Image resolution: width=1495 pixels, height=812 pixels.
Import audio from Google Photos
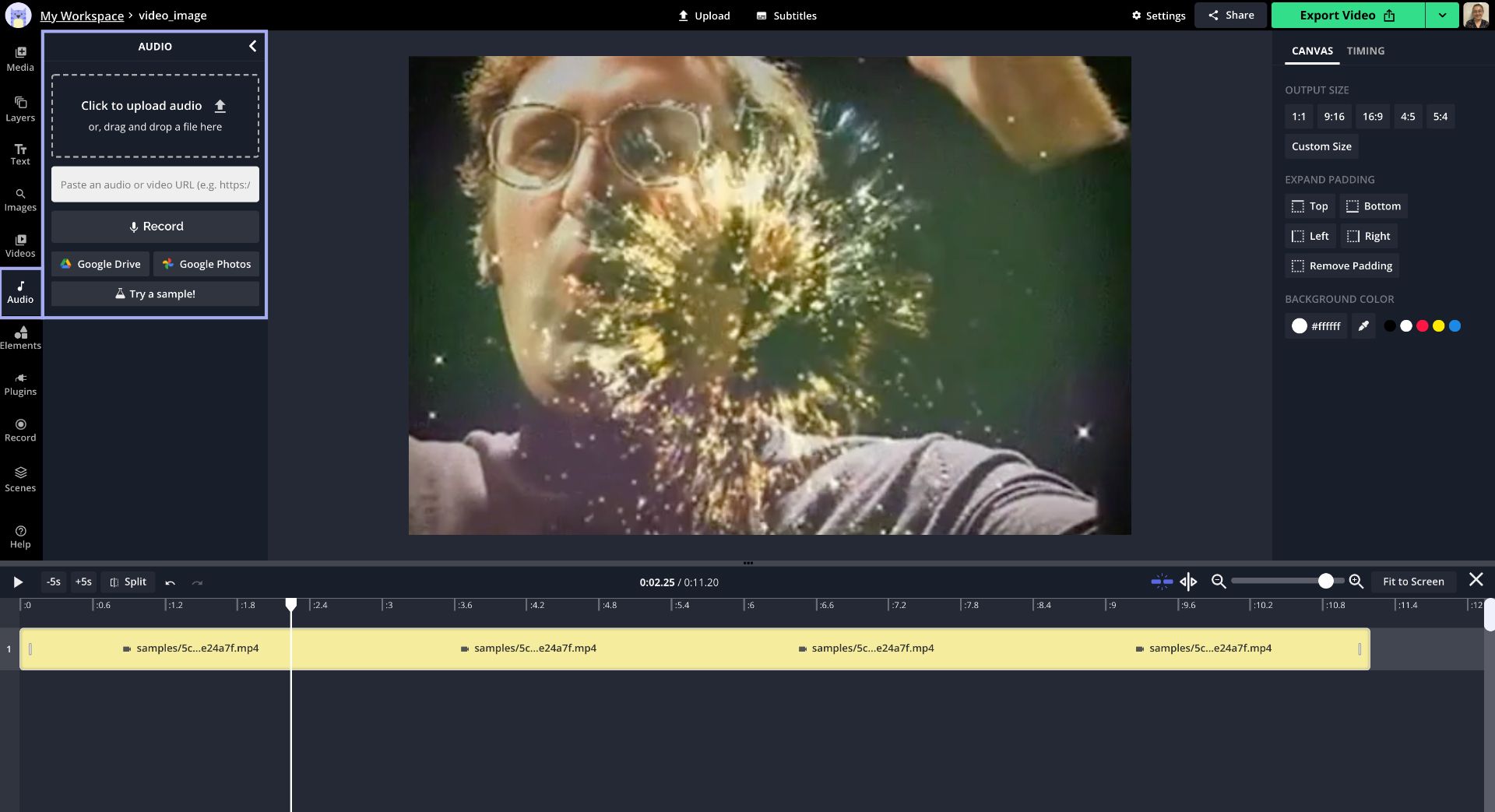pyautogui.click(x=206, y=264)
